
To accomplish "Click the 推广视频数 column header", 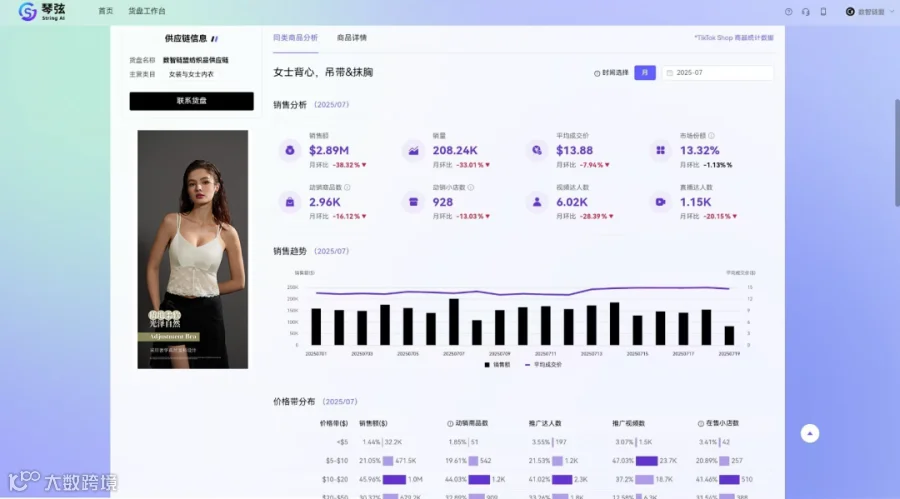I will click(629, 423).
